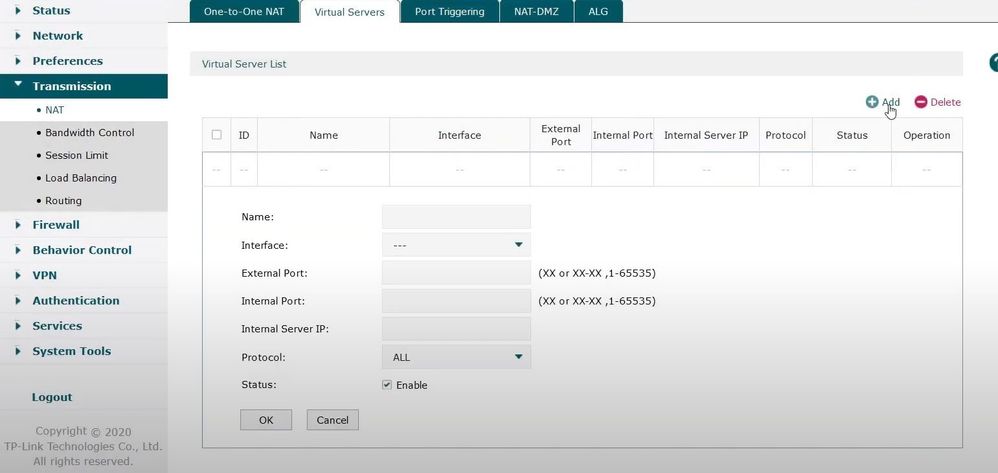Viewport: 998px width, 473px height.
Task: Focus the Name input field
Action: [456, 217]
